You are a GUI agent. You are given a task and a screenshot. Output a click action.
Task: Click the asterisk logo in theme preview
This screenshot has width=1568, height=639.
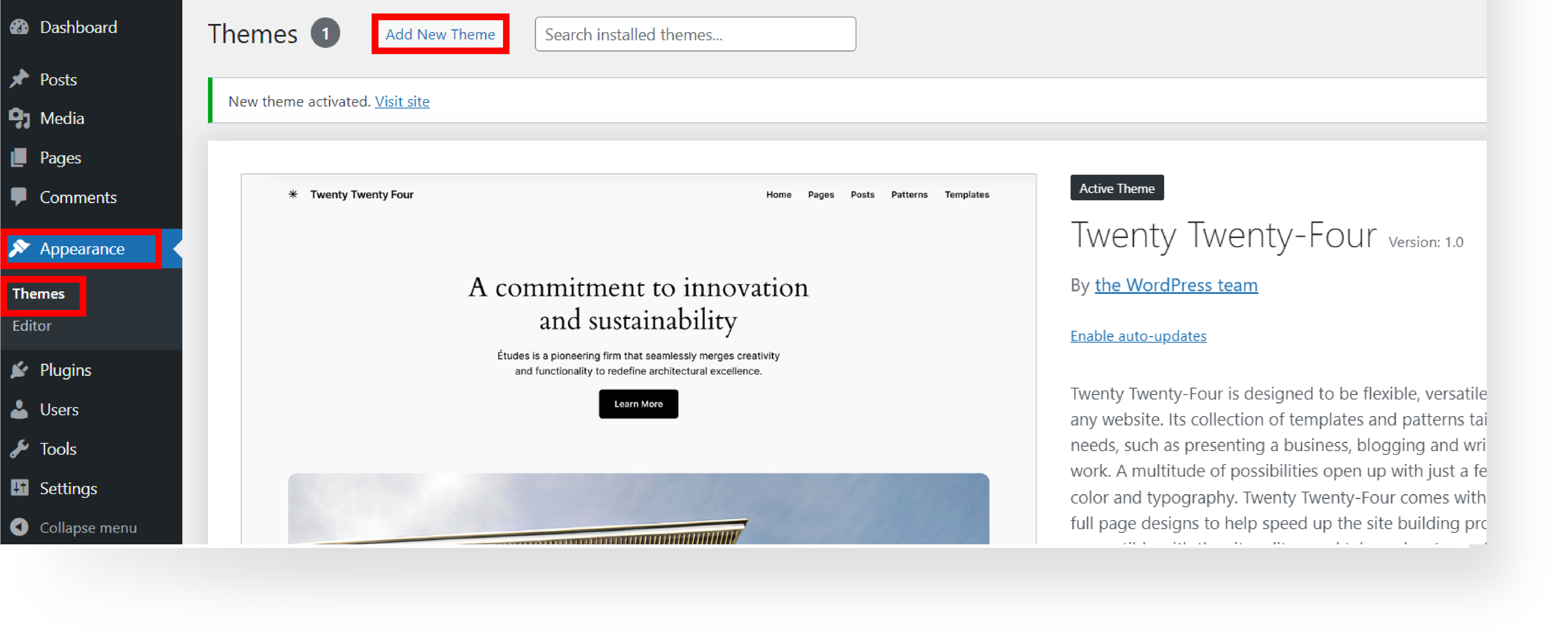pos(293,194)
